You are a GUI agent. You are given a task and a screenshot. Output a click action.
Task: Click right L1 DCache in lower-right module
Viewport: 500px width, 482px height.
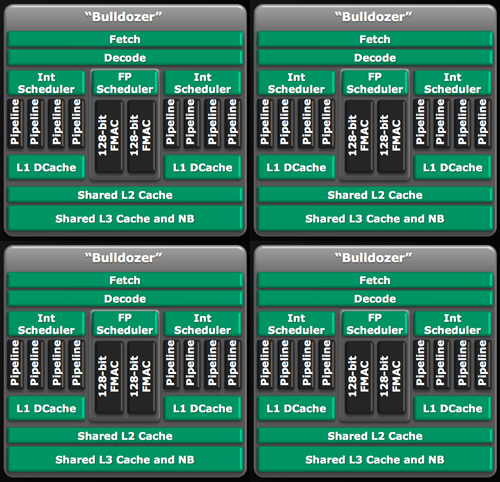click(x=453, y=408)
